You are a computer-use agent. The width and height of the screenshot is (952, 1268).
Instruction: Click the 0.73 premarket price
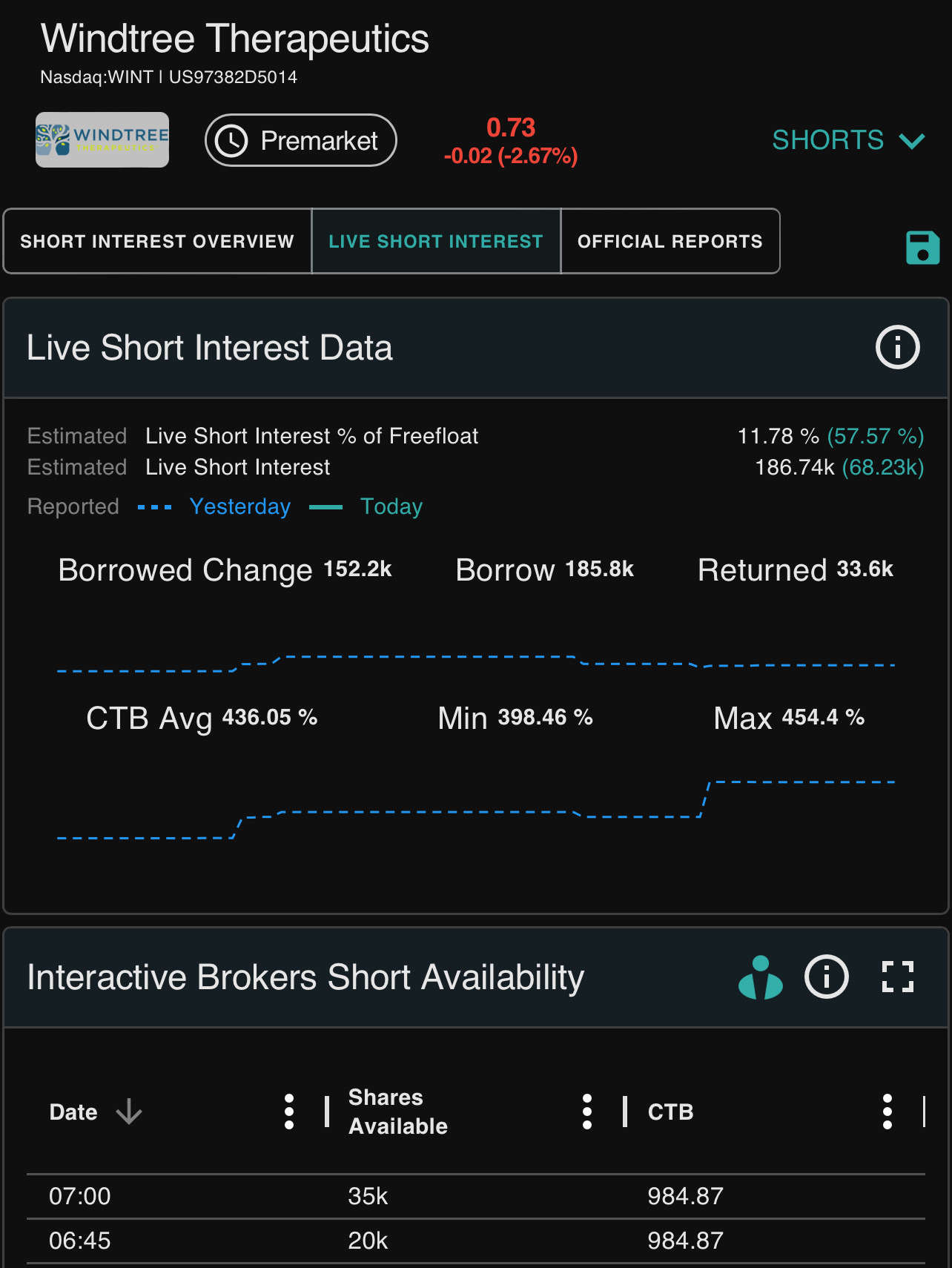(511, 128)
